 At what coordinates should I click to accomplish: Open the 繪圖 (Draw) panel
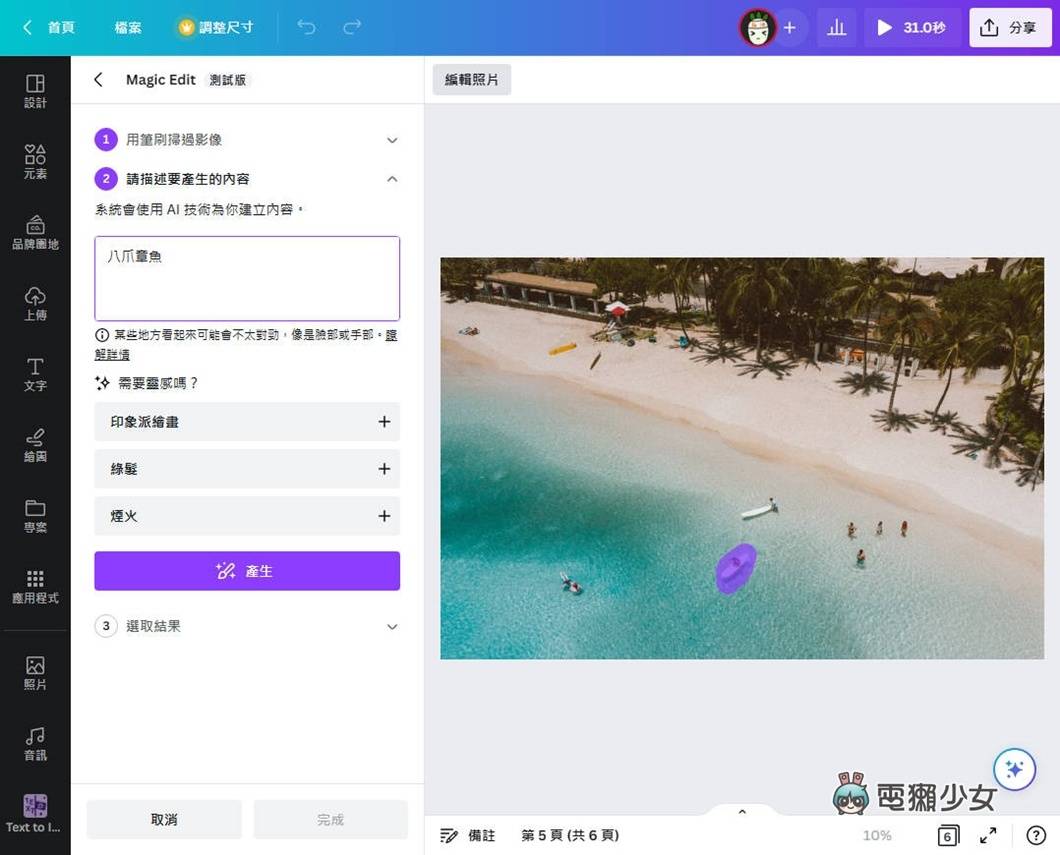[35, 445]
